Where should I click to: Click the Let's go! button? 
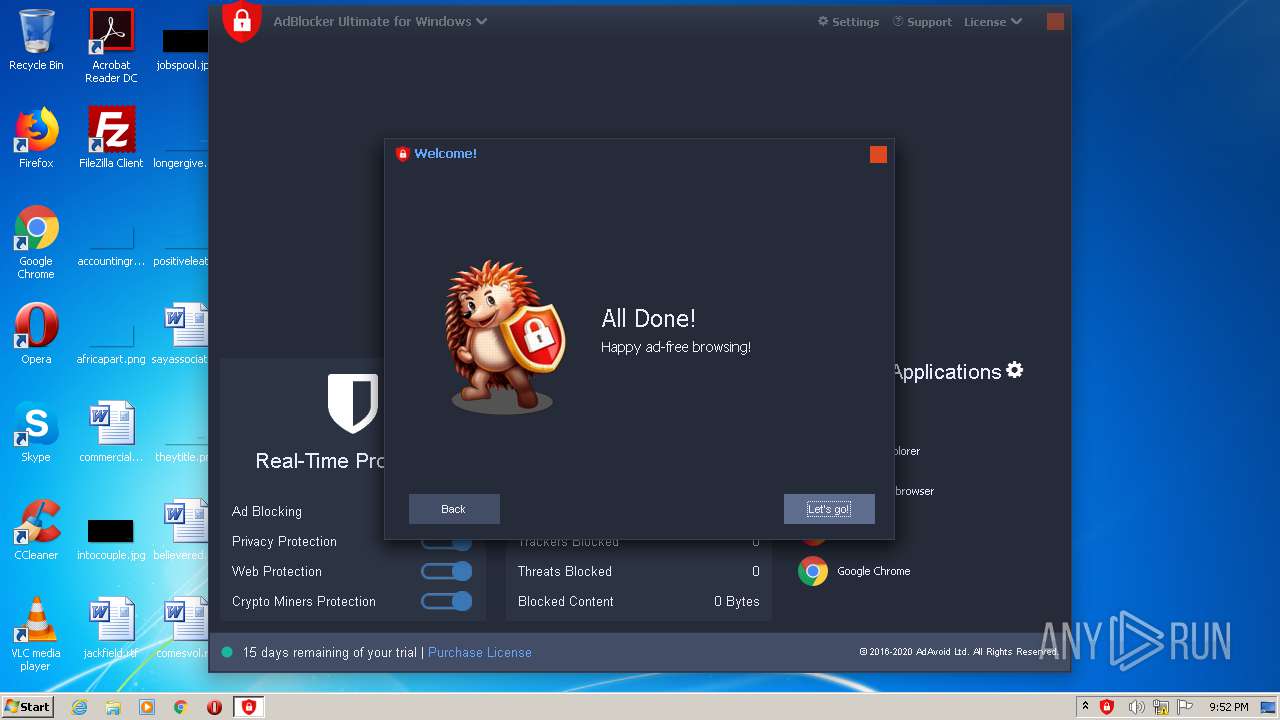(829, 509)
